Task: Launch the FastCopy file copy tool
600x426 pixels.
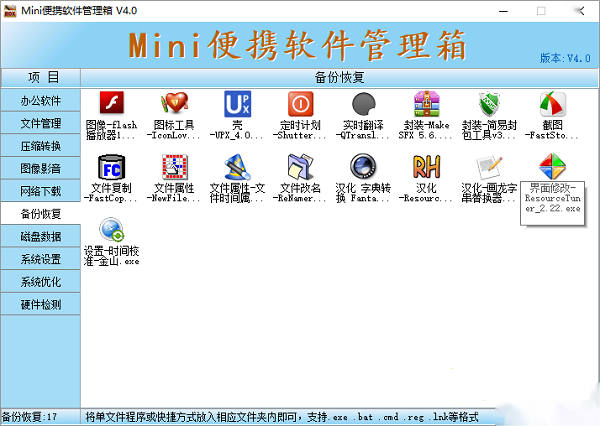Action: 110,168
